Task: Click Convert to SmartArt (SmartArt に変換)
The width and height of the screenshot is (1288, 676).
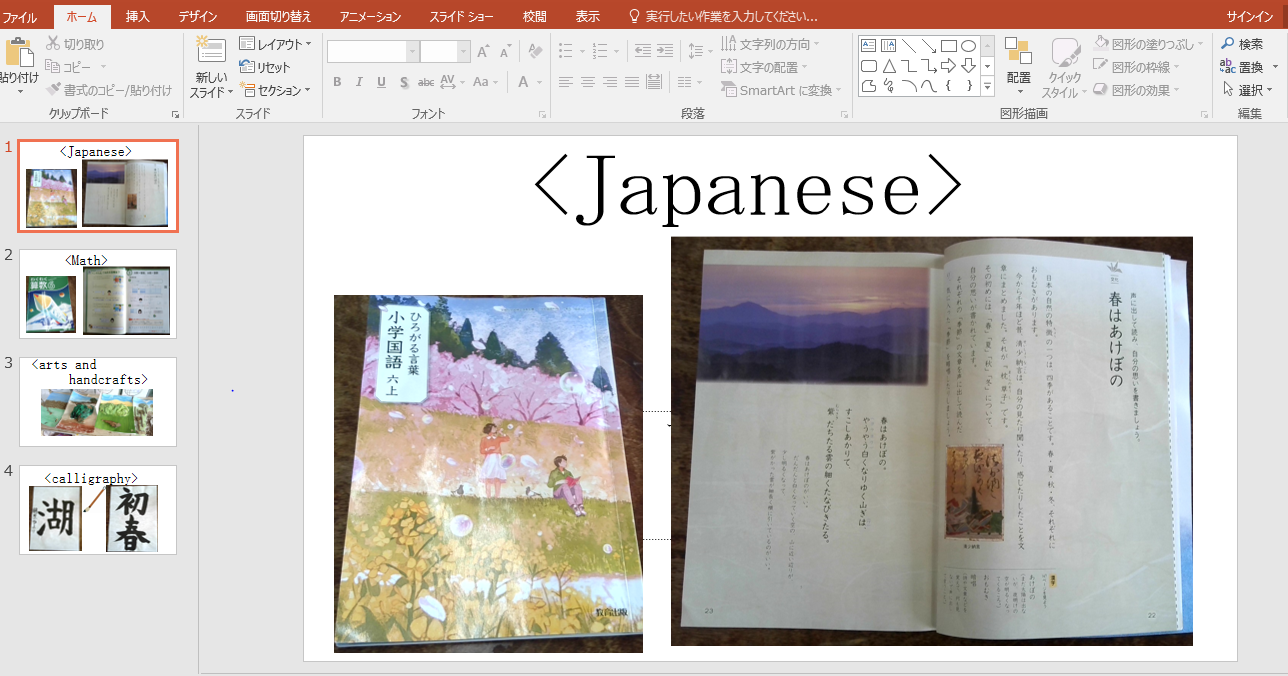Action: (x=781, y=90)
